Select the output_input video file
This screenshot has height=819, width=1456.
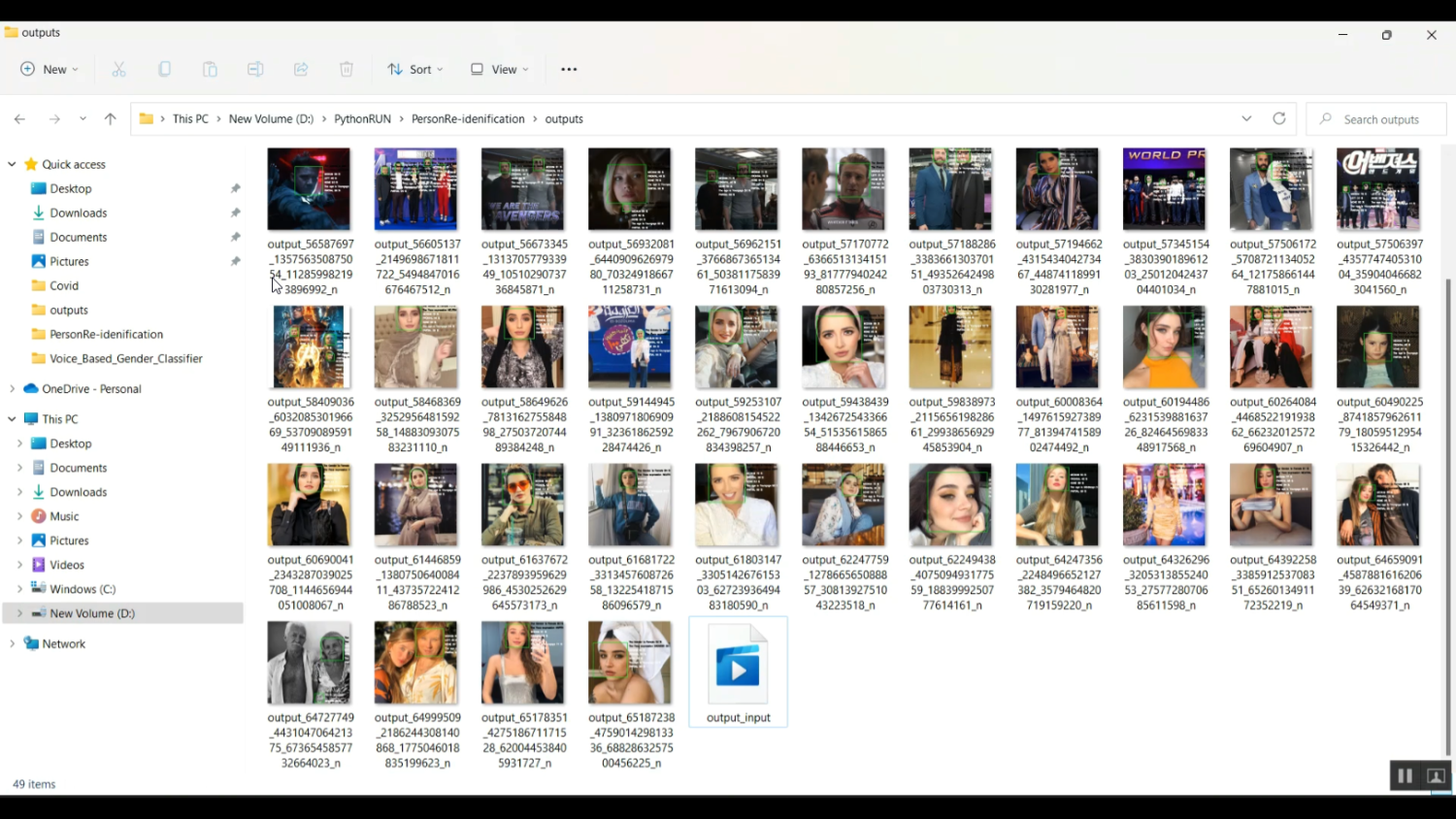pos(738,672)
